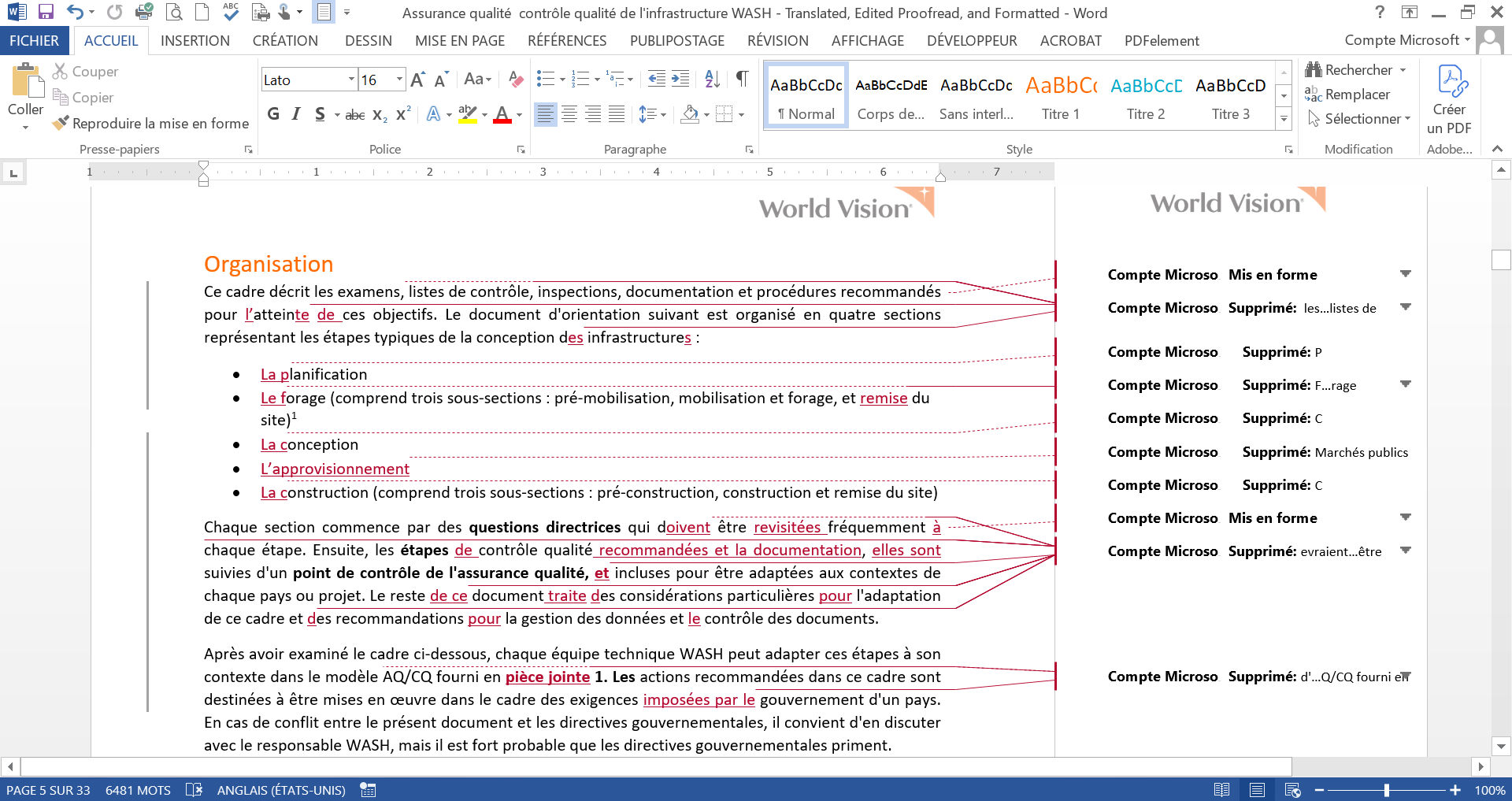The height and width of the screenshot is (801, 1512).
Task: Switch to the MISE EN PAGE tab
Action: 460,40
